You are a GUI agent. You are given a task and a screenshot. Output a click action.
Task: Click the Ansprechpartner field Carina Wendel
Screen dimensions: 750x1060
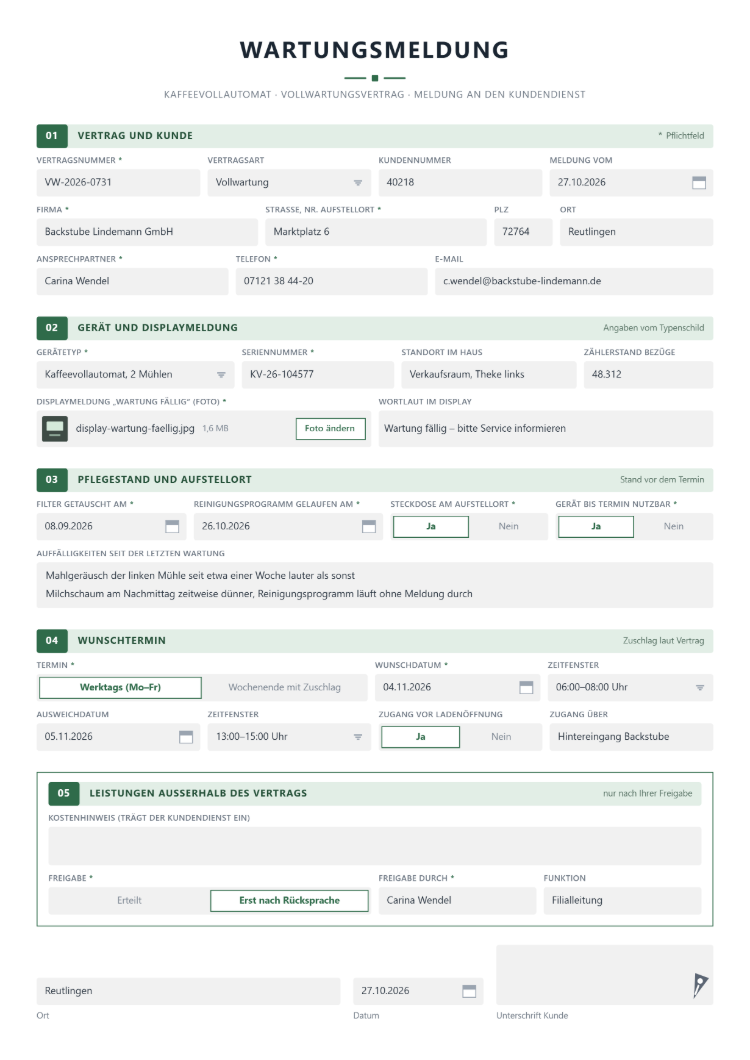point(133,281)
